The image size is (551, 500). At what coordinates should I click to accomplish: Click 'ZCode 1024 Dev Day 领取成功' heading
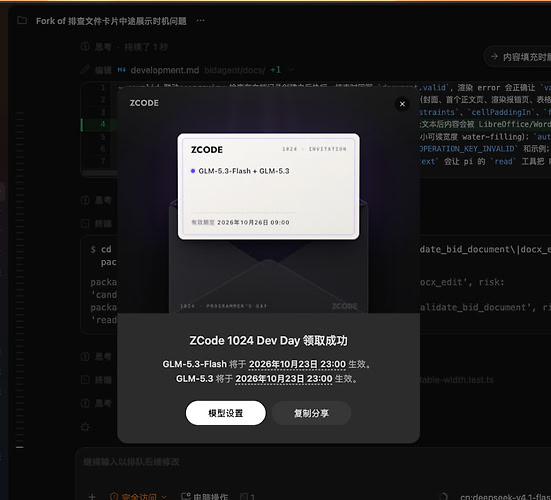point(268,340)
